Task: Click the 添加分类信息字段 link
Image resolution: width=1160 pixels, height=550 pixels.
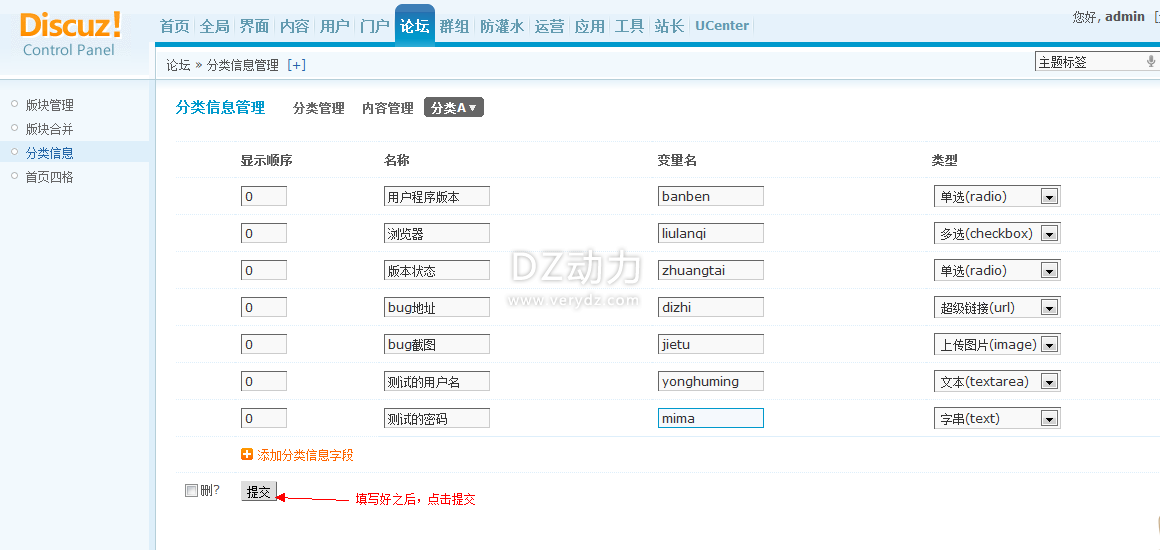Action: point(305,455)
